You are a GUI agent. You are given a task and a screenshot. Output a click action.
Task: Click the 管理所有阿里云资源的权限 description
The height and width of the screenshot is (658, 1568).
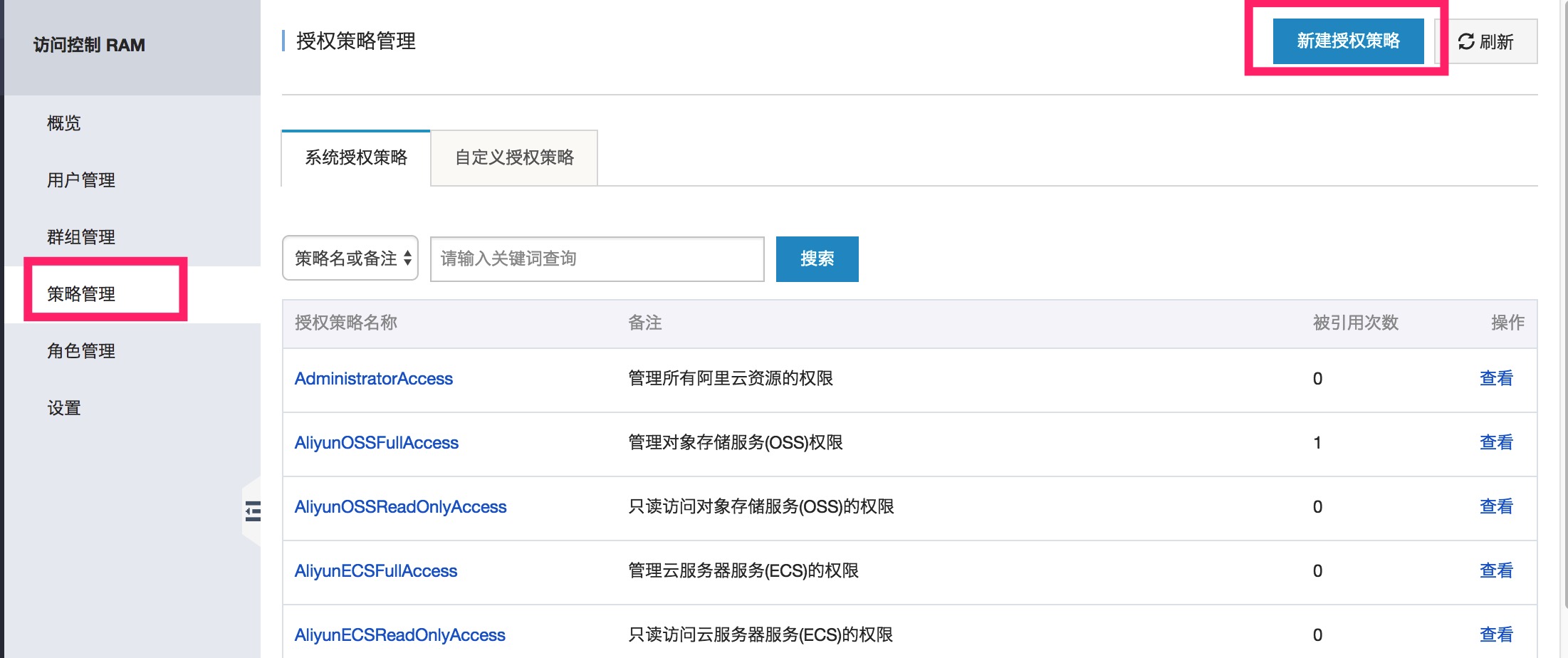(x=731, y=378)
